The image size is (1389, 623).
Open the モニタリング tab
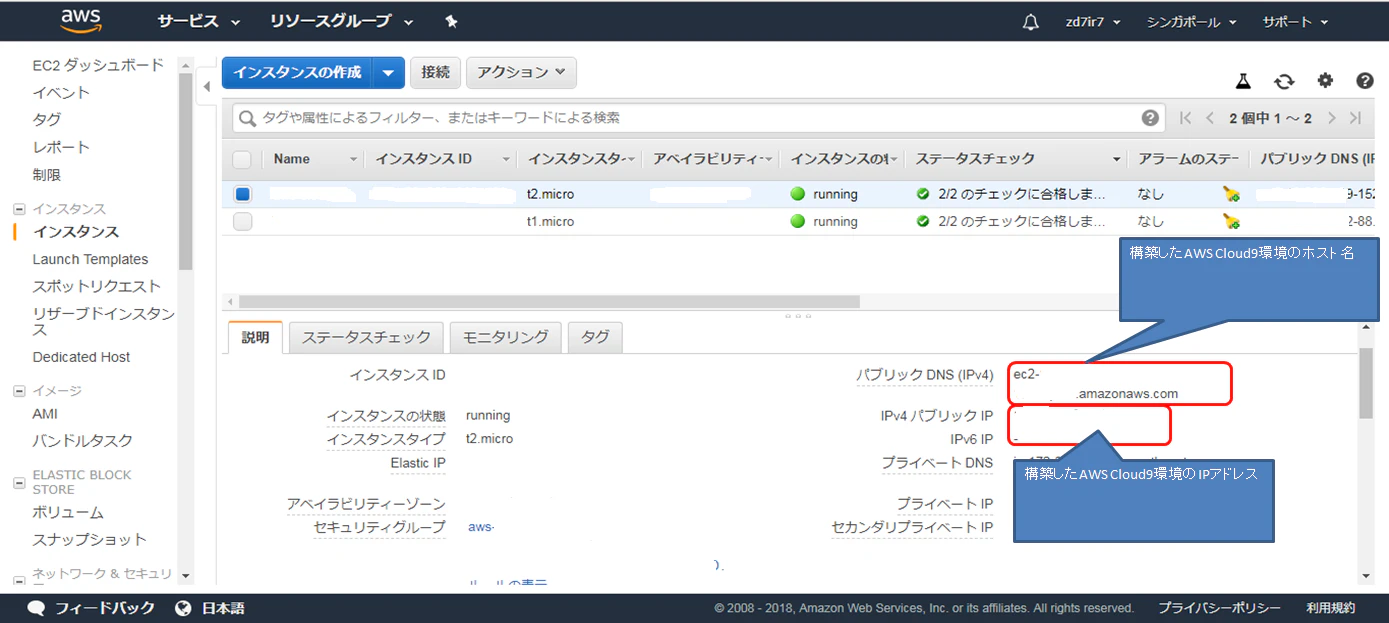(x=505, y=337)
